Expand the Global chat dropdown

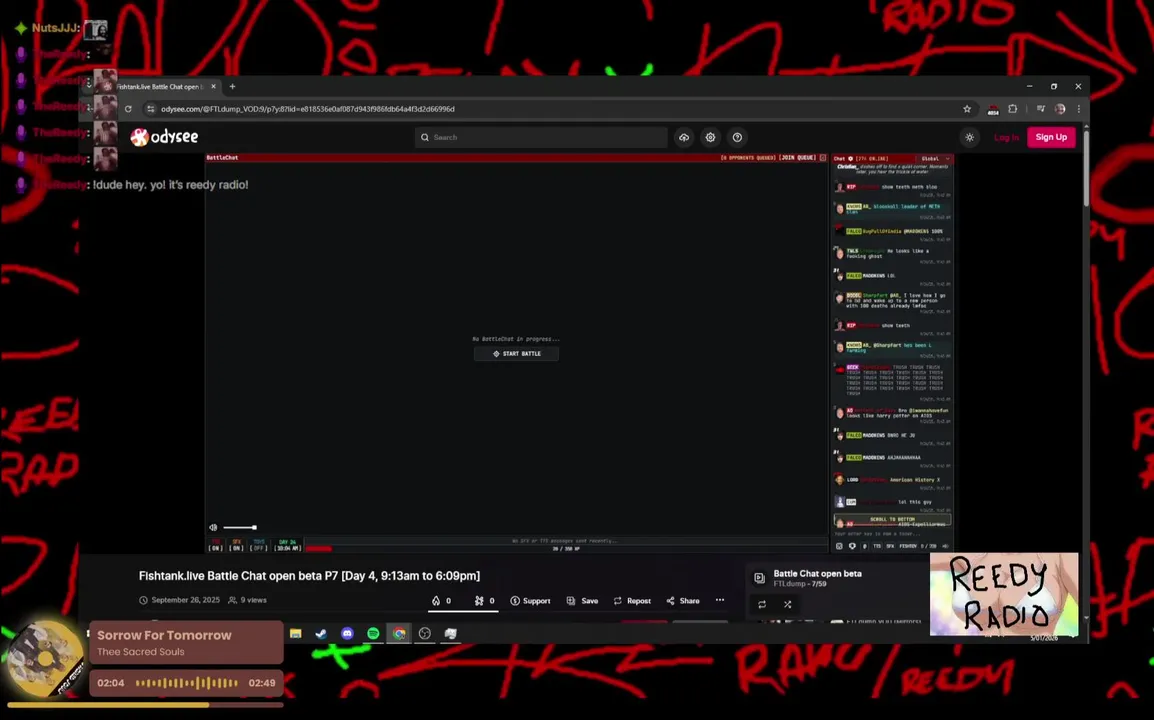pyautogui.click(x=935, y=158)
